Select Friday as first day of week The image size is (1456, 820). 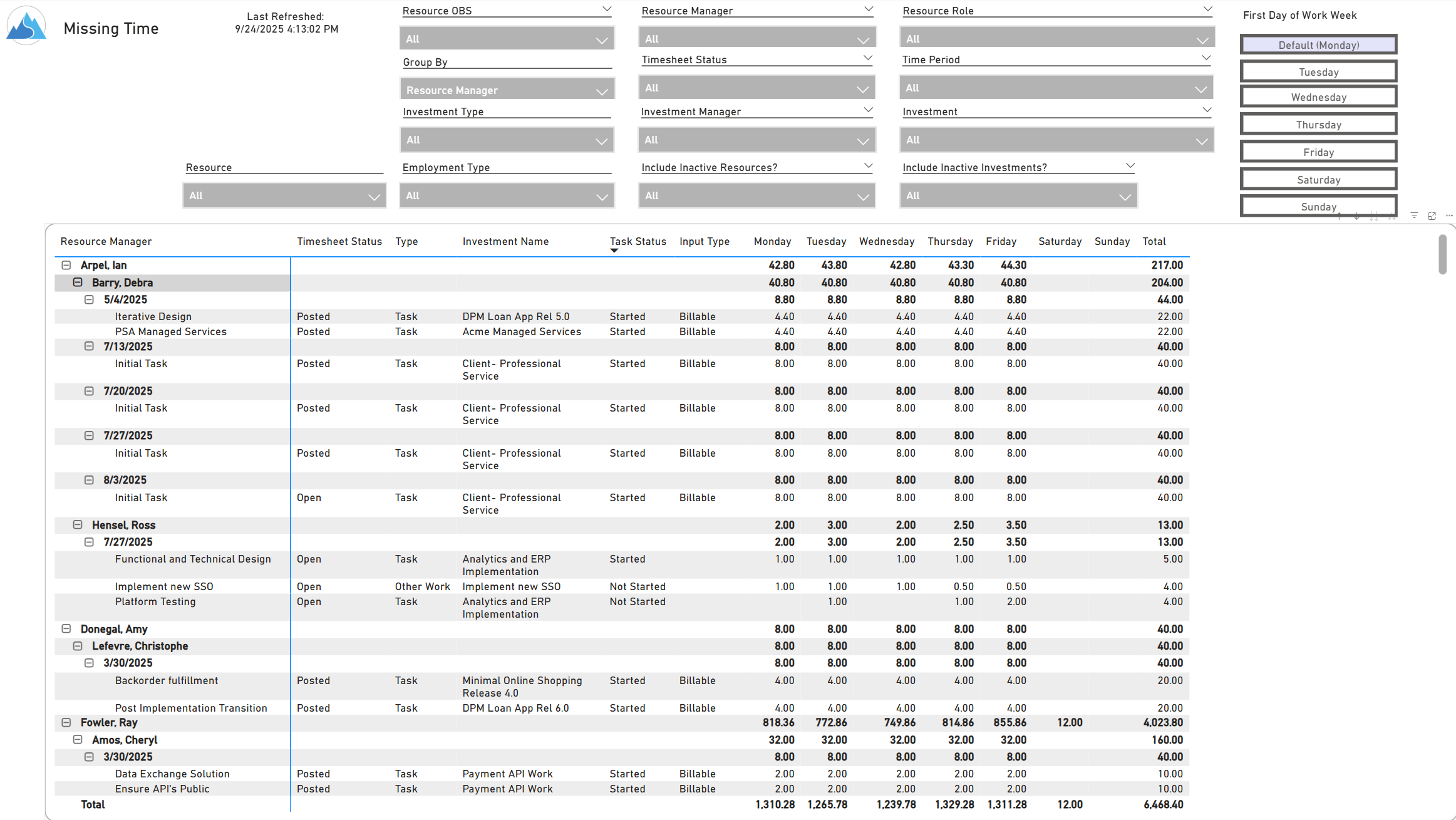click(1318, 152)
